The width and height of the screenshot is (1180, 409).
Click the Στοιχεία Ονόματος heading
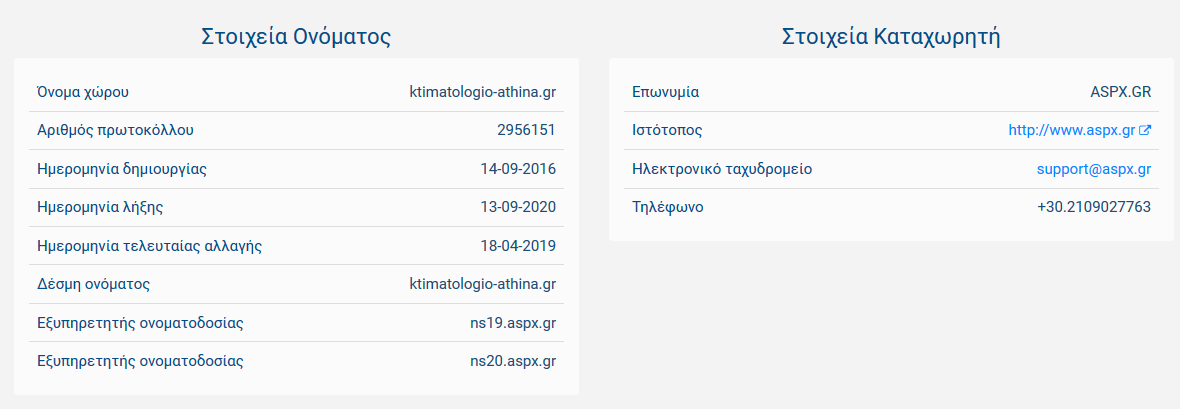click(x=296, y=37)
